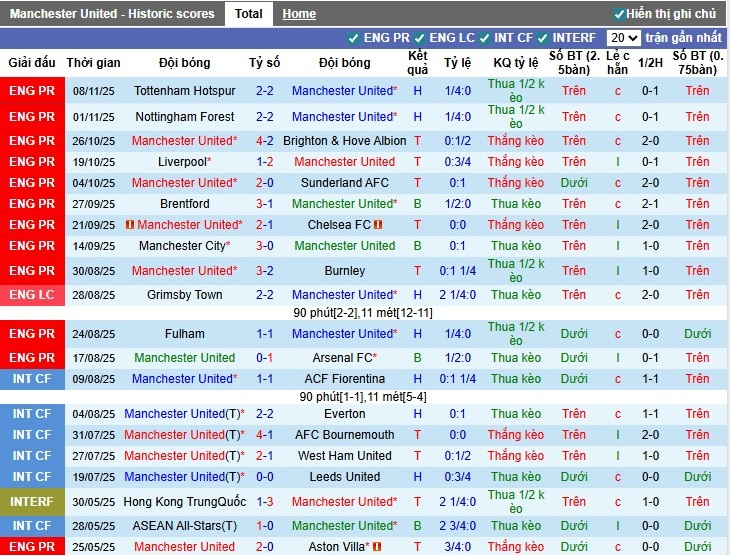The height and width of the screenshot is (556, 730).
Task: Click the 1/2H column header
Action: click(x=650, y=62)
